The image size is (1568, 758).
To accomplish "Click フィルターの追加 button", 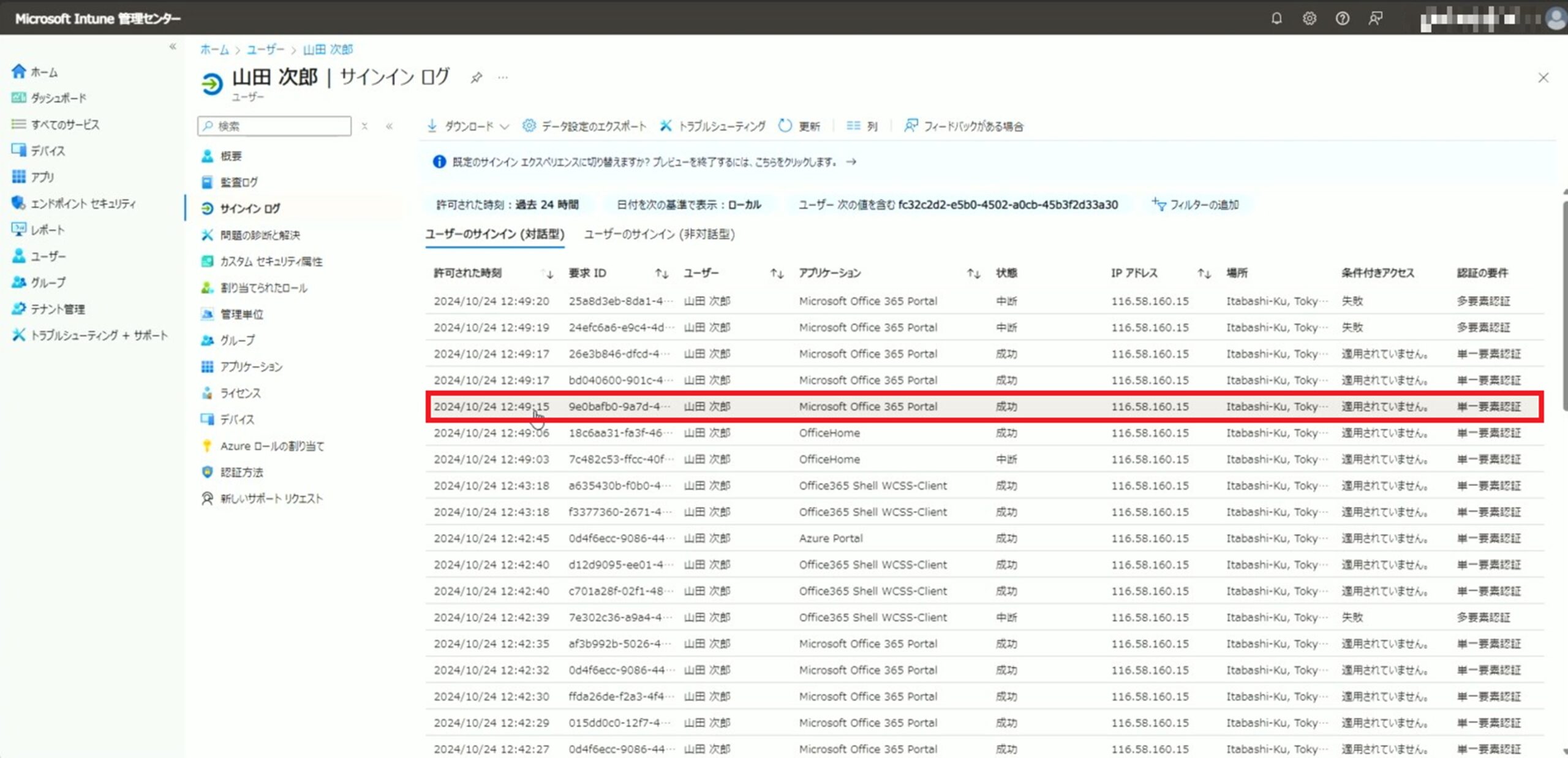I will pos(1195,205).
